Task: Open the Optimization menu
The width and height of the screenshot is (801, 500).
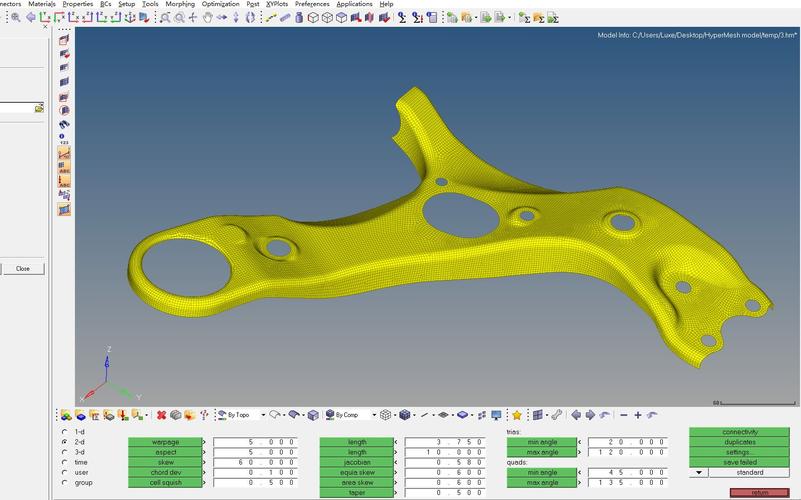Action: [x=220, y=4]
